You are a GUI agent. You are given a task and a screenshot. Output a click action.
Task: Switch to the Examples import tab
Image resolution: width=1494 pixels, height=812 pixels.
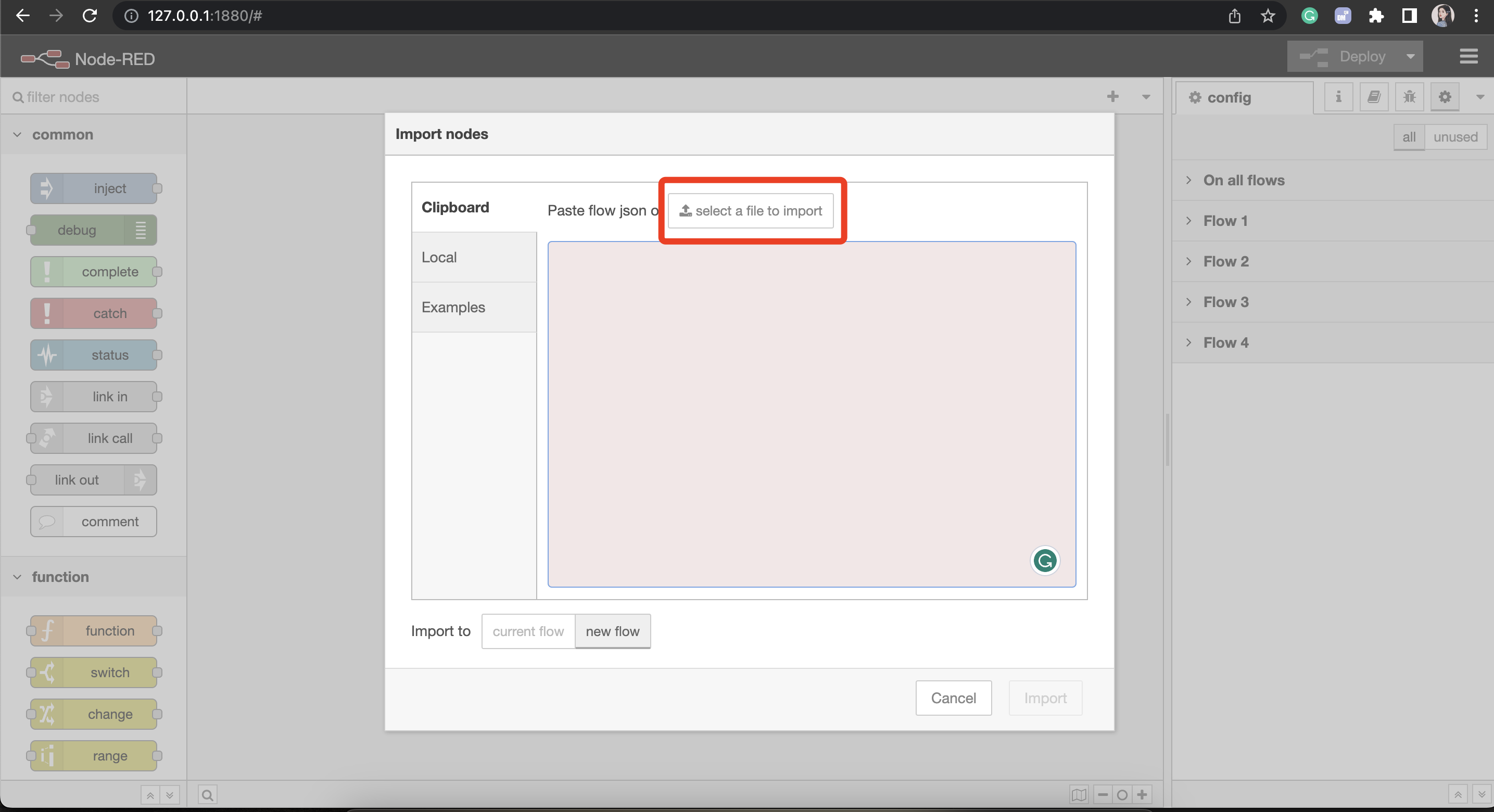pos(453,307)
